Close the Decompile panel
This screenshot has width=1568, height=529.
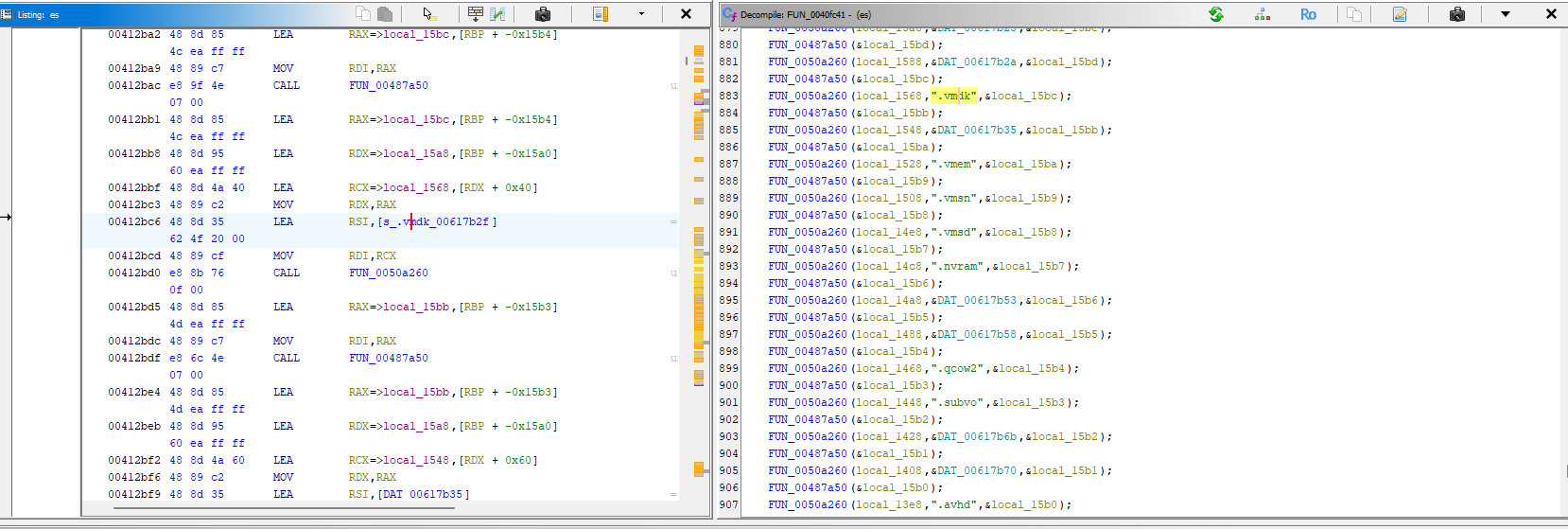point(1551,14)
